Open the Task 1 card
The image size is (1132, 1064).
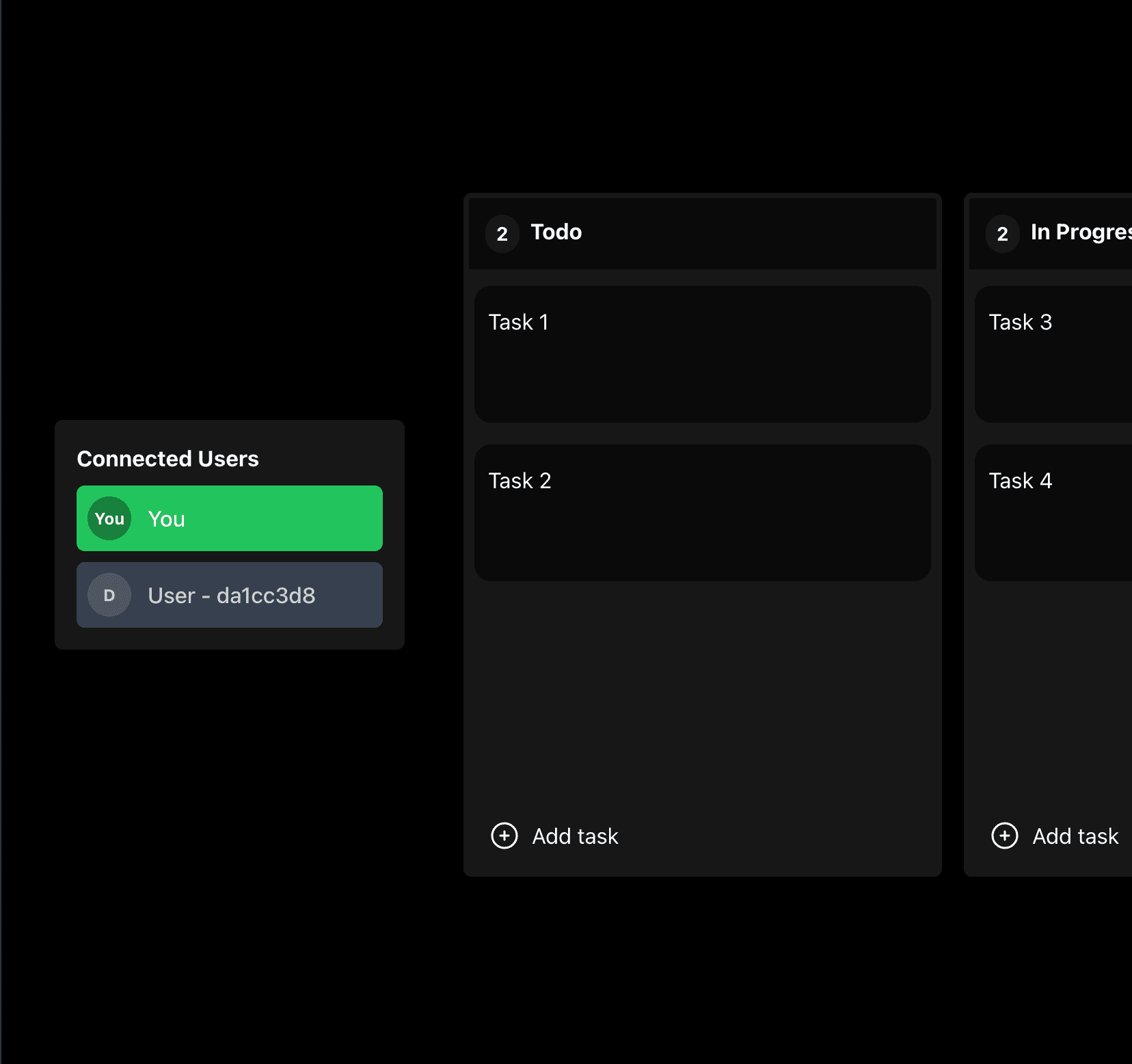(702, 354)
